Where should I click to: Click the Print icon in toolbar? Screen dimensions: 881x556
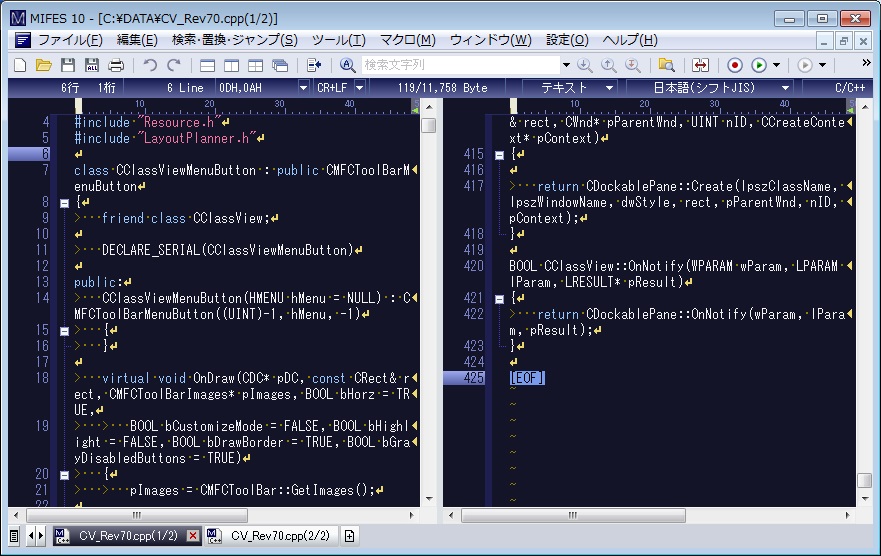click(x=116, y=65)
